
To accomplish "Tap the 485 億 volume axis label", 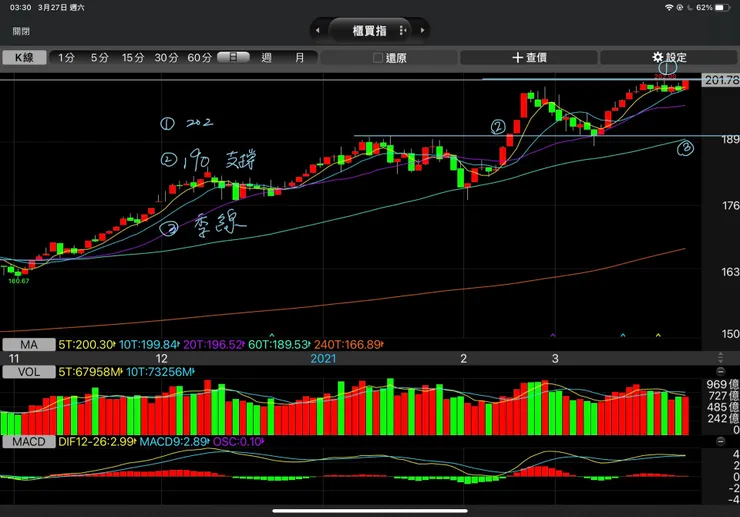I will [x=723, y=407].
